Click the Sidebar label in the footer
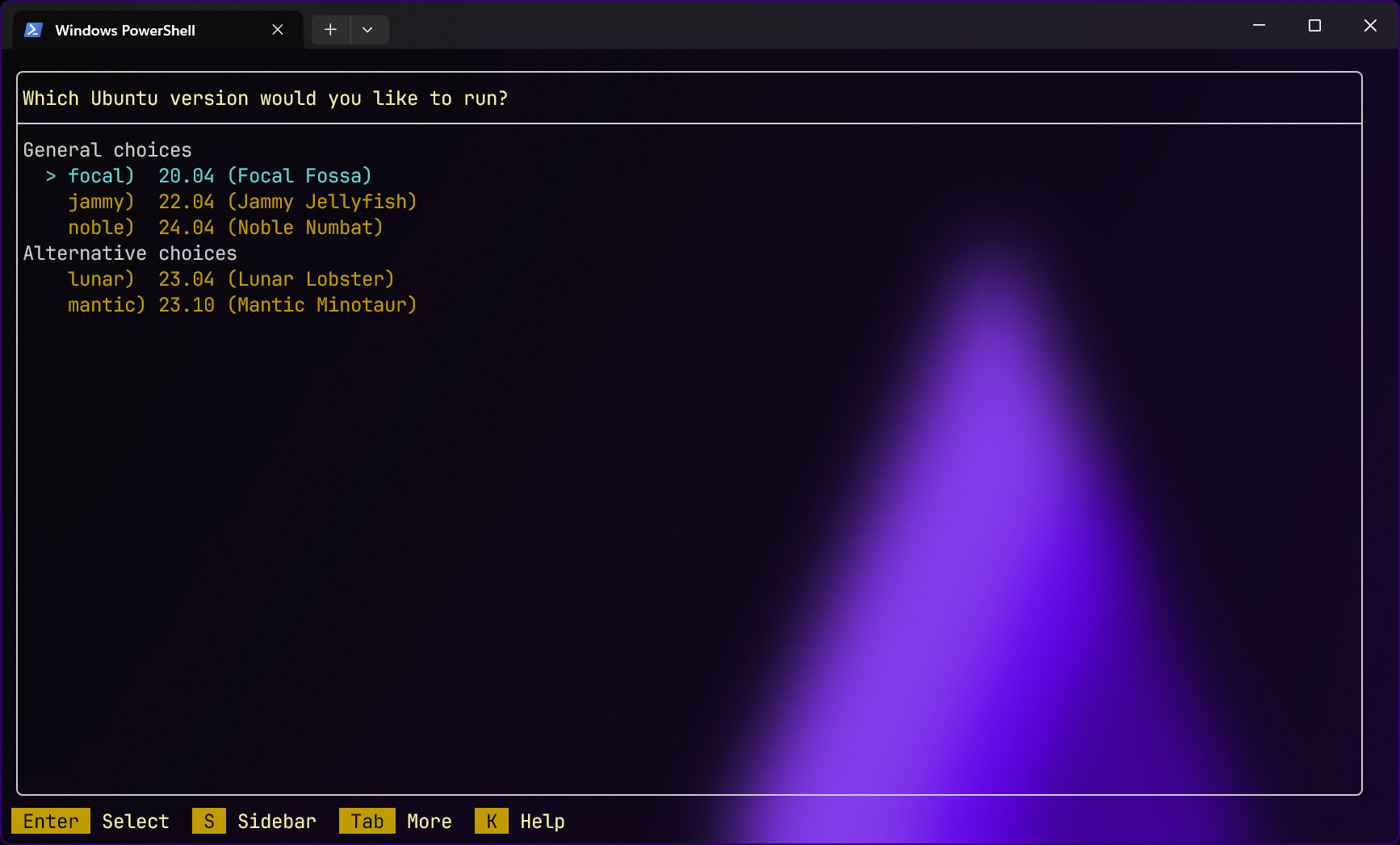The height and width of the screenshot is (845, 1400). pos(277,822)
